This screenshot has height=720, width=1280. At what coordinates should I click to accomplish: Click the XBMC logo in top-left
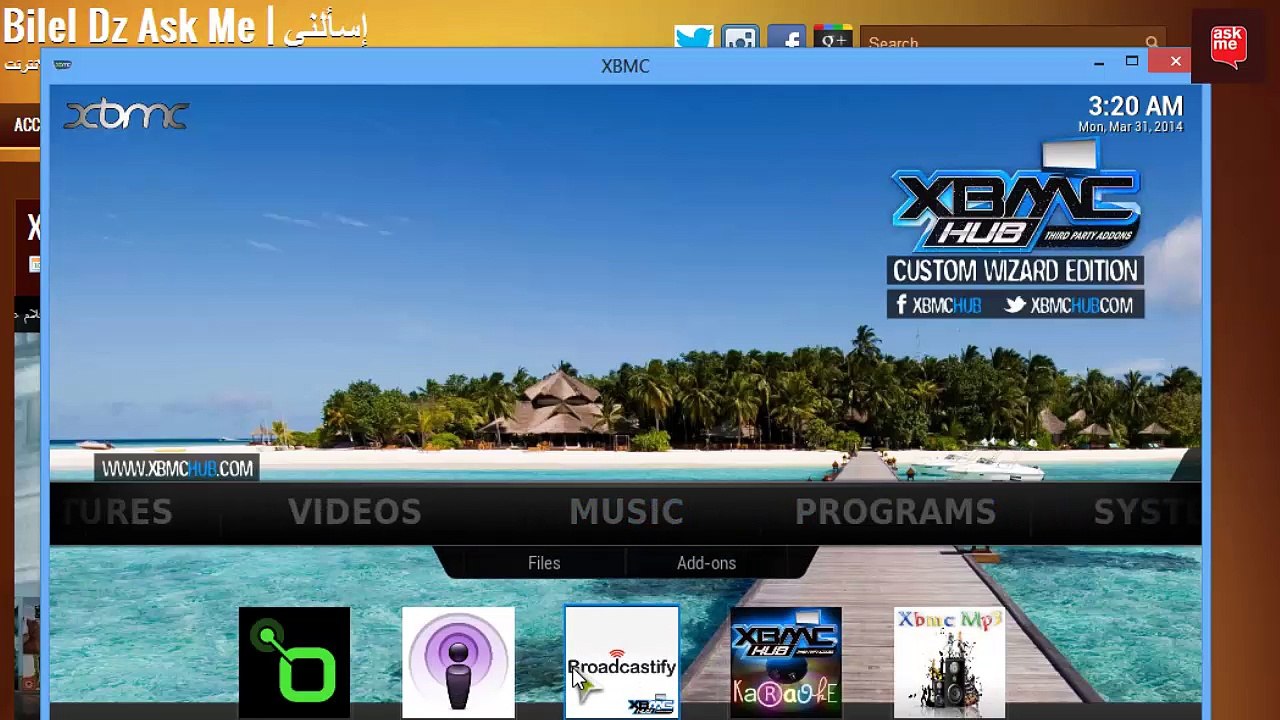(x=126, y=115)
